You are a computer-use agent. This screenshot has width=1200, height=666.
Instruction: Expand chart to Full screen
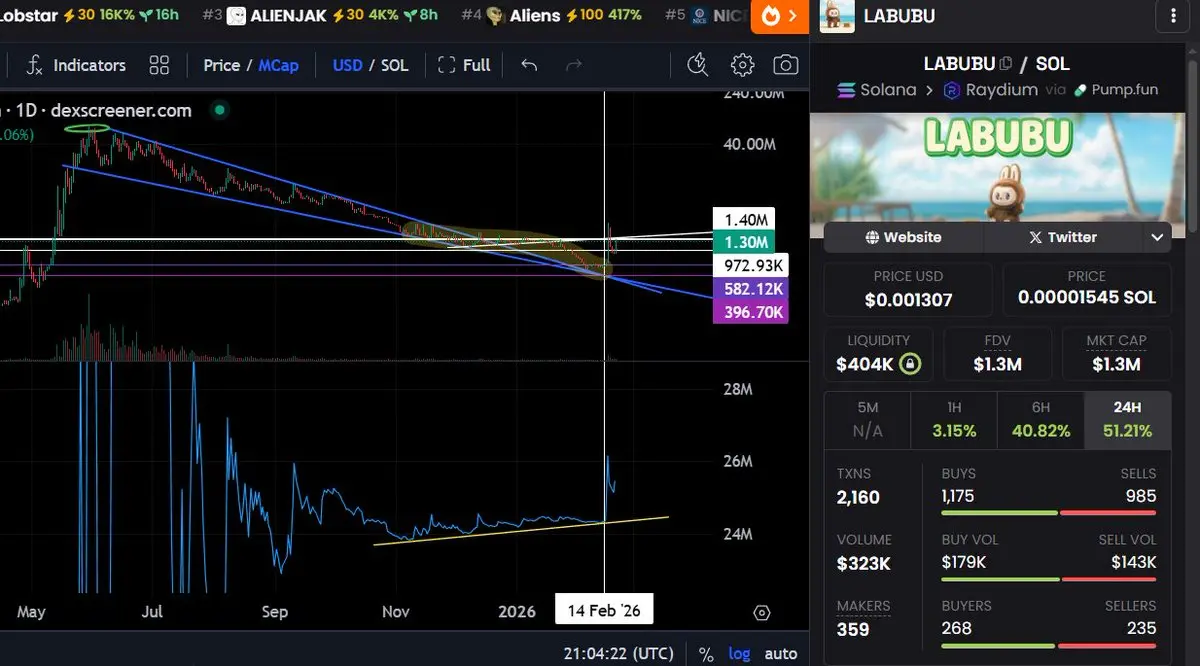pos(464,65)
